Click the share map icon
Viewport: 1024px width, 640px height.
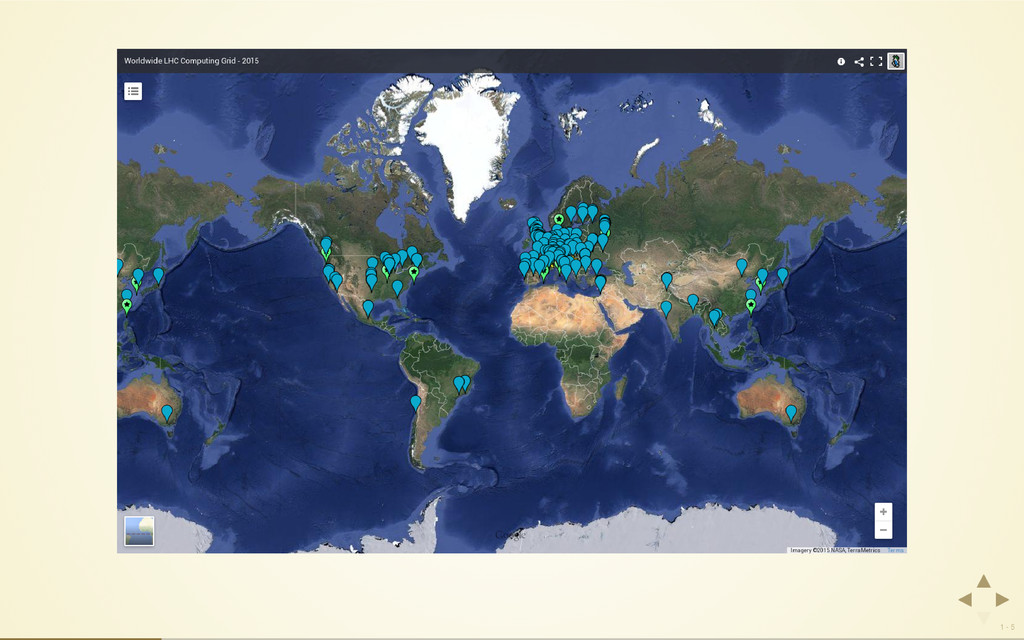[x=859, y=61]
